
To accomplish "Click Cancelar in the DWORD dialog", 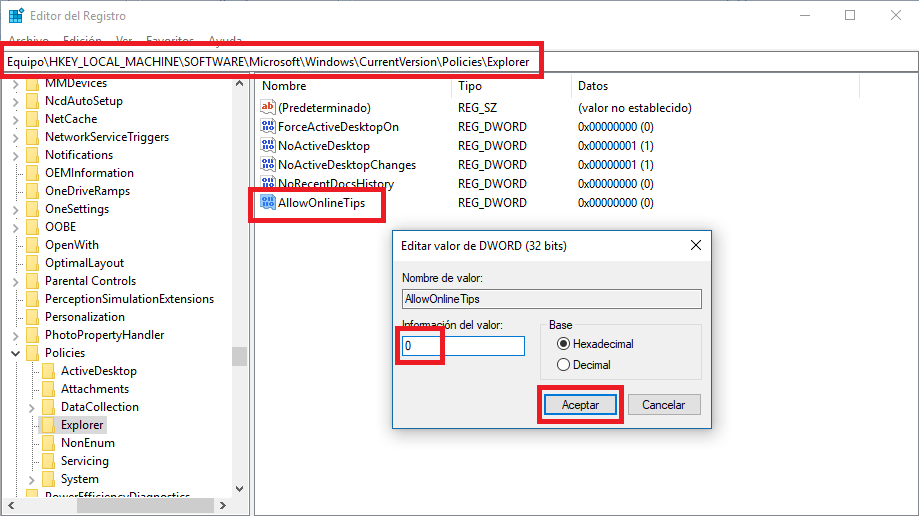I will 663,405.
